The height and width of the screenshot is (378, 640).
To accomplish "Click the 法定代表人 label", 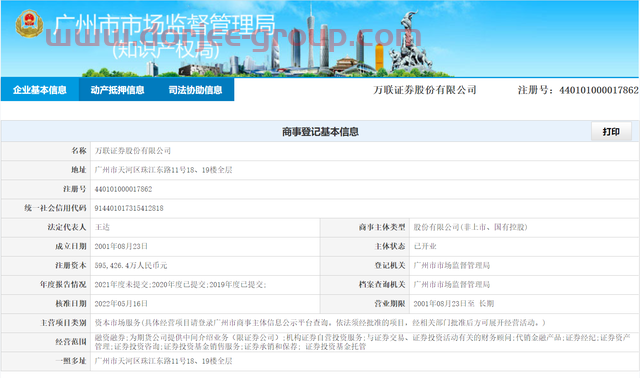I will pyautogui.click(x=67, y=227).
